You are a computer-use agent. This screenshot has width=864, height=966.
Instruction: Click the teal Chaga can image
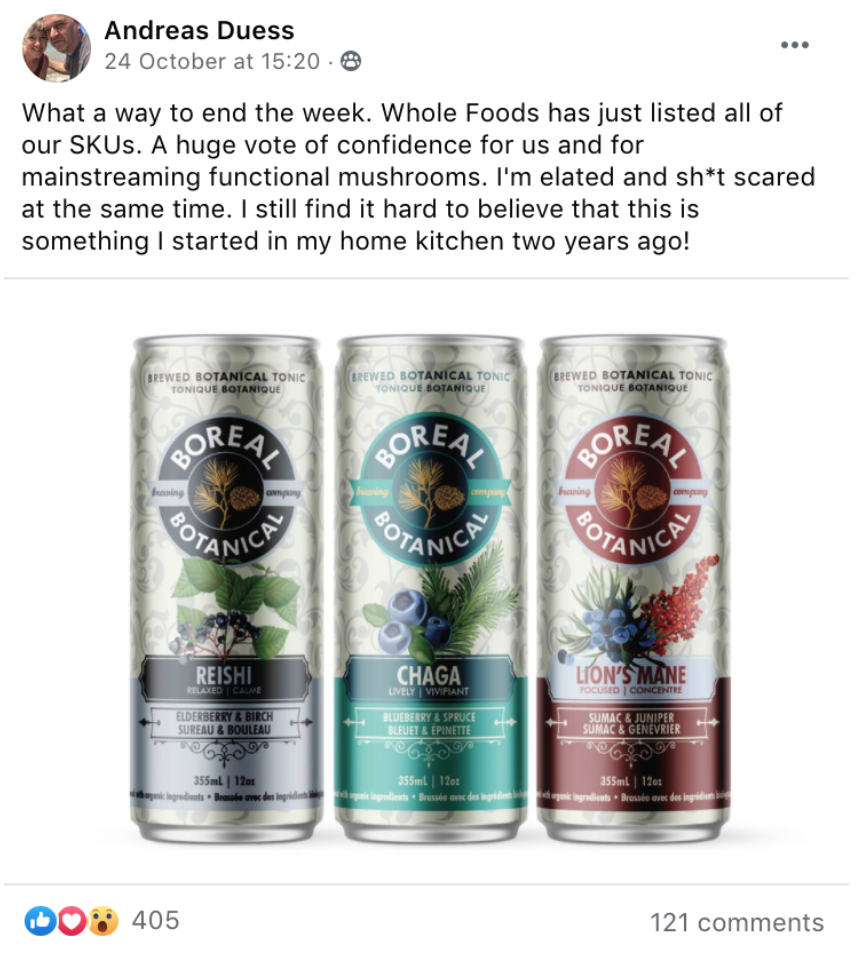(x=431, y=588)
